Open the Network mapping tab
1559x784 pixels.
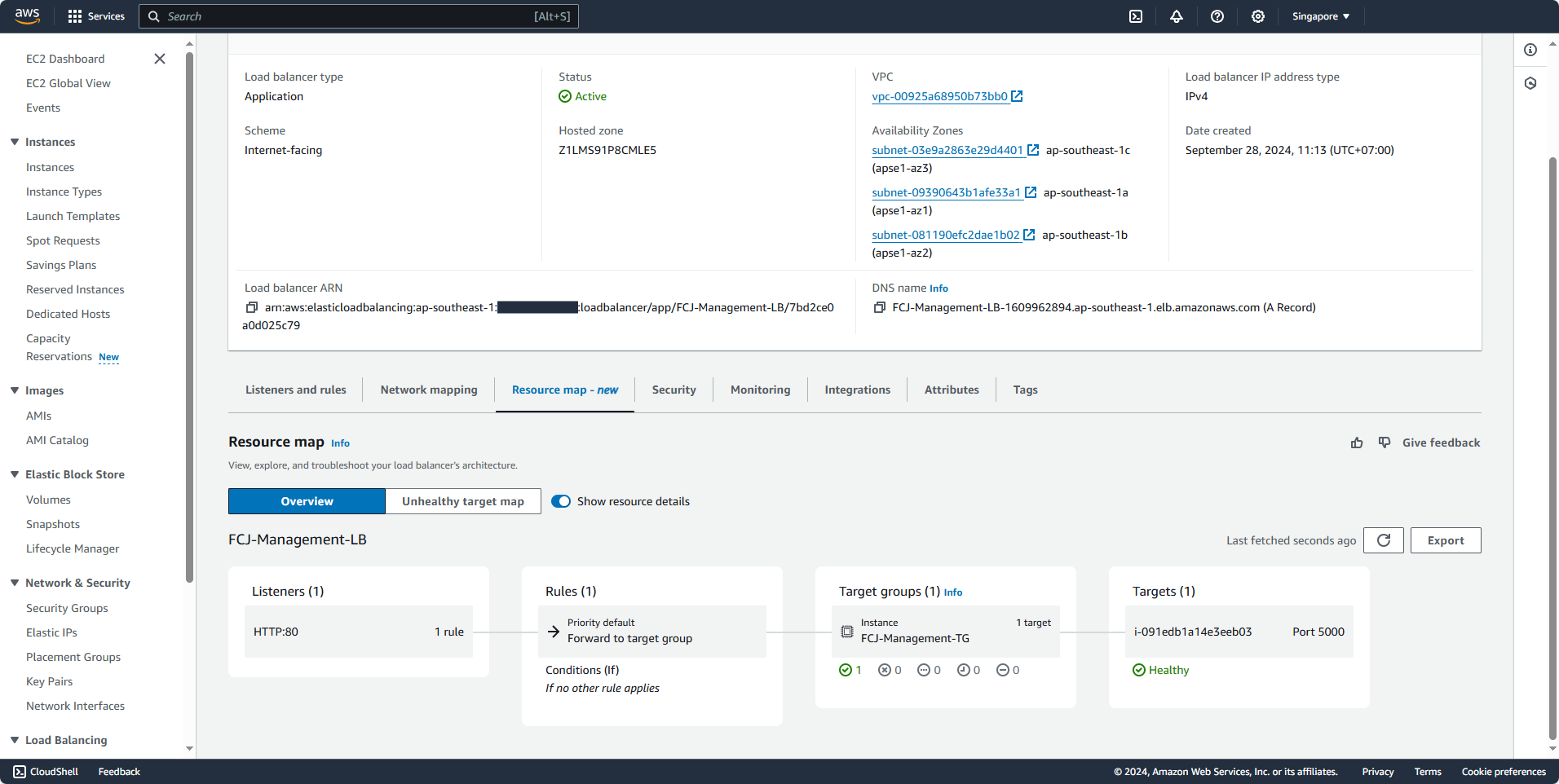pyautogui.click(x=429, y=390)
